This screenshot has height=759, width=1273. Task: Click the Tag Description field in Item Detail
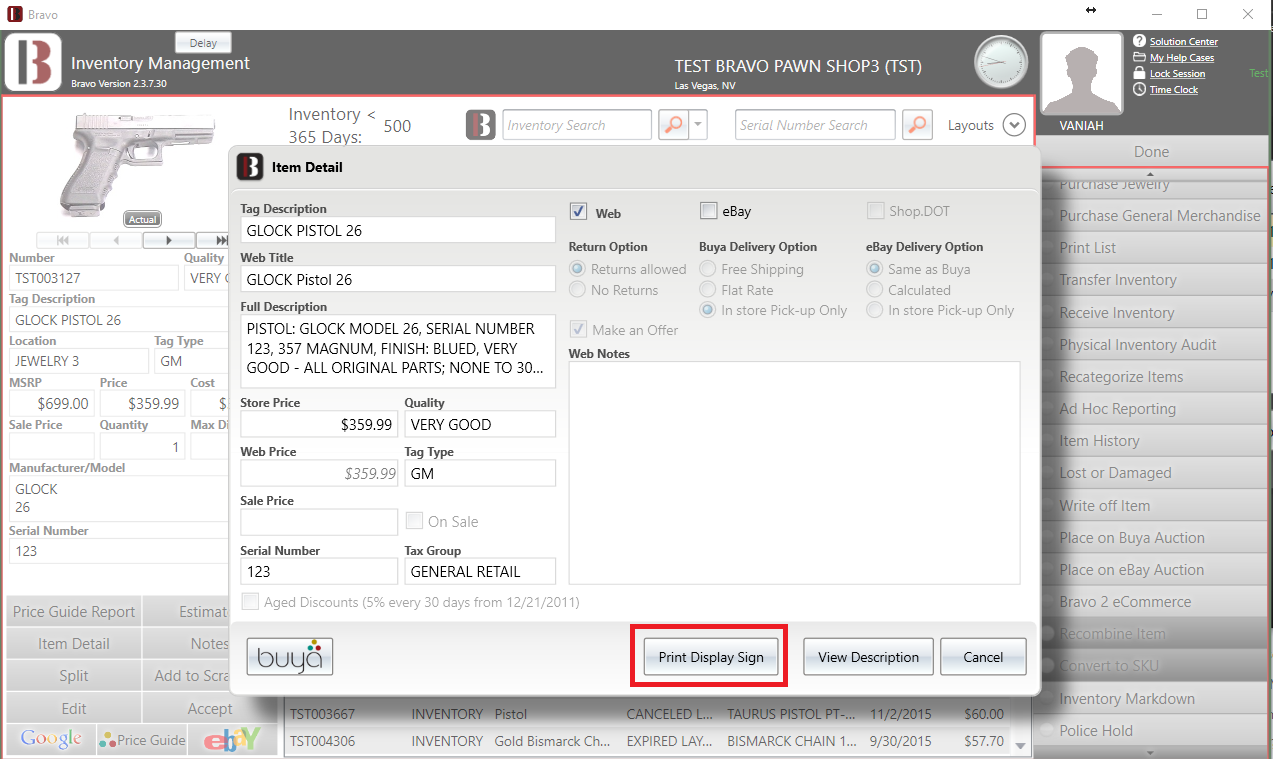[398, 230]
